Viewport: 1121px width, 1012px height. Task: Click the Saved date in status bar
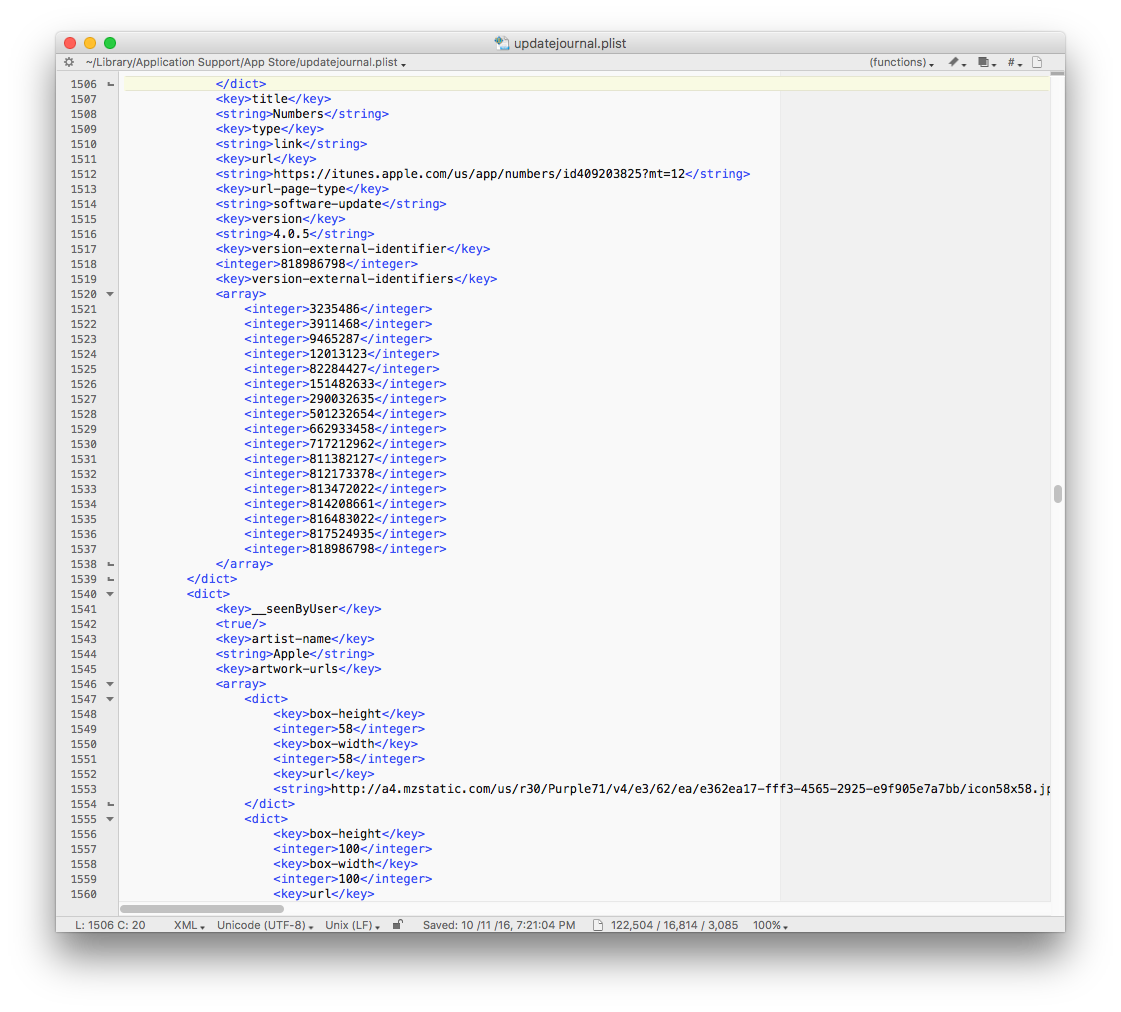[x=498, y=925]
